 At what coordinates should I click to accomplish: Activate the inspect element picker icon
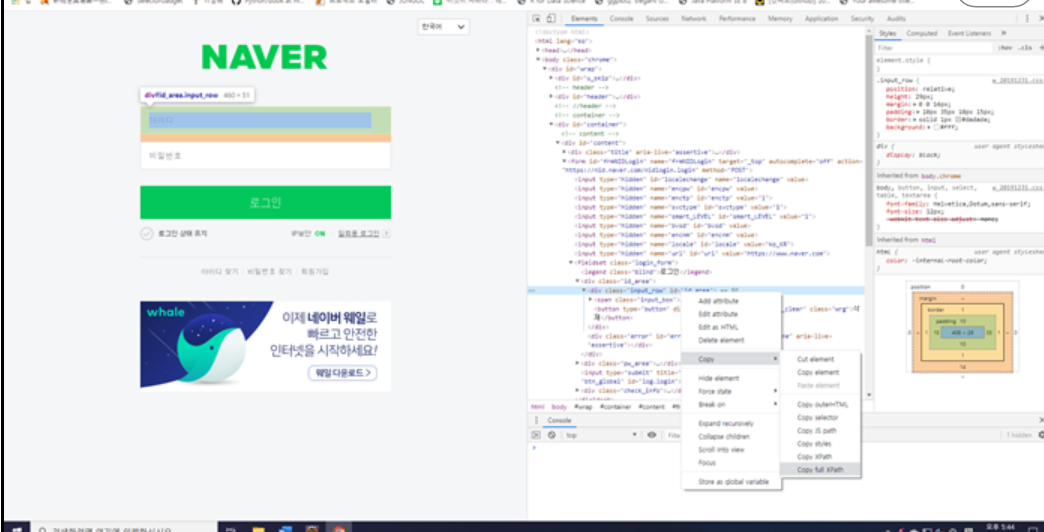pos(537,19)
